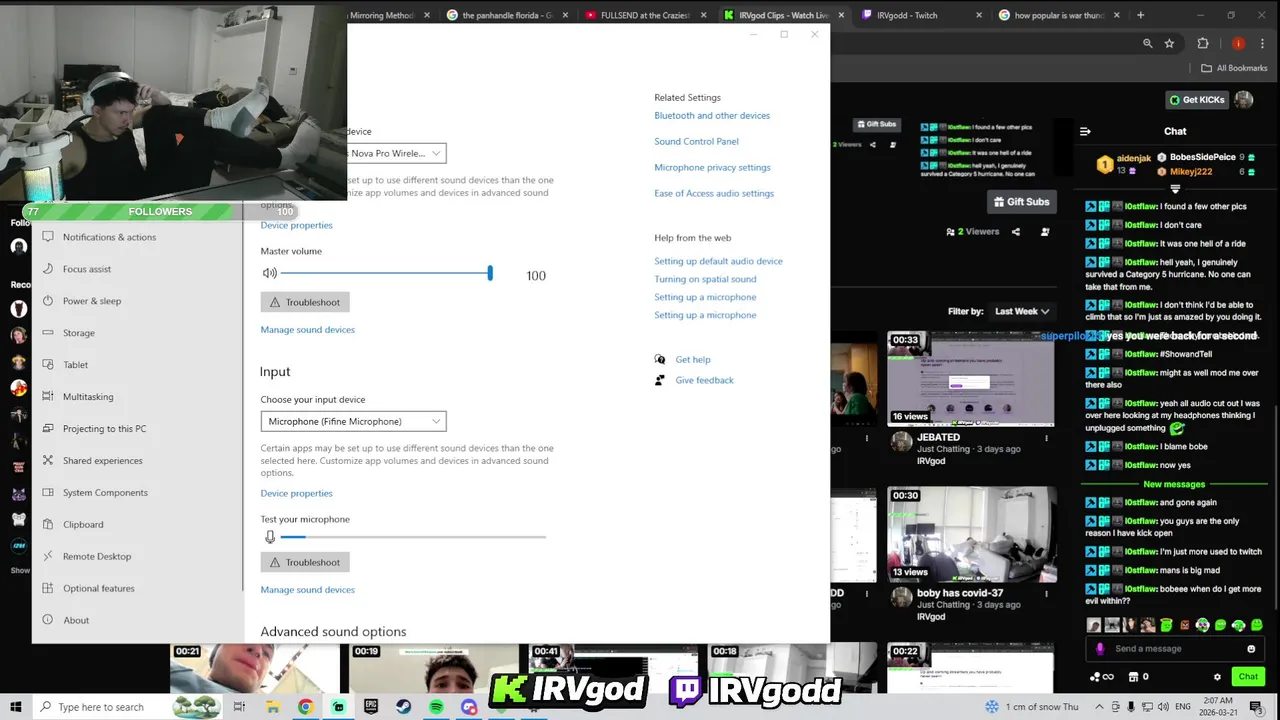Click the Optional features sidebar icon
Image resolution: width=1280 pixels, height=720 pixels.
[x=48, y=589]
